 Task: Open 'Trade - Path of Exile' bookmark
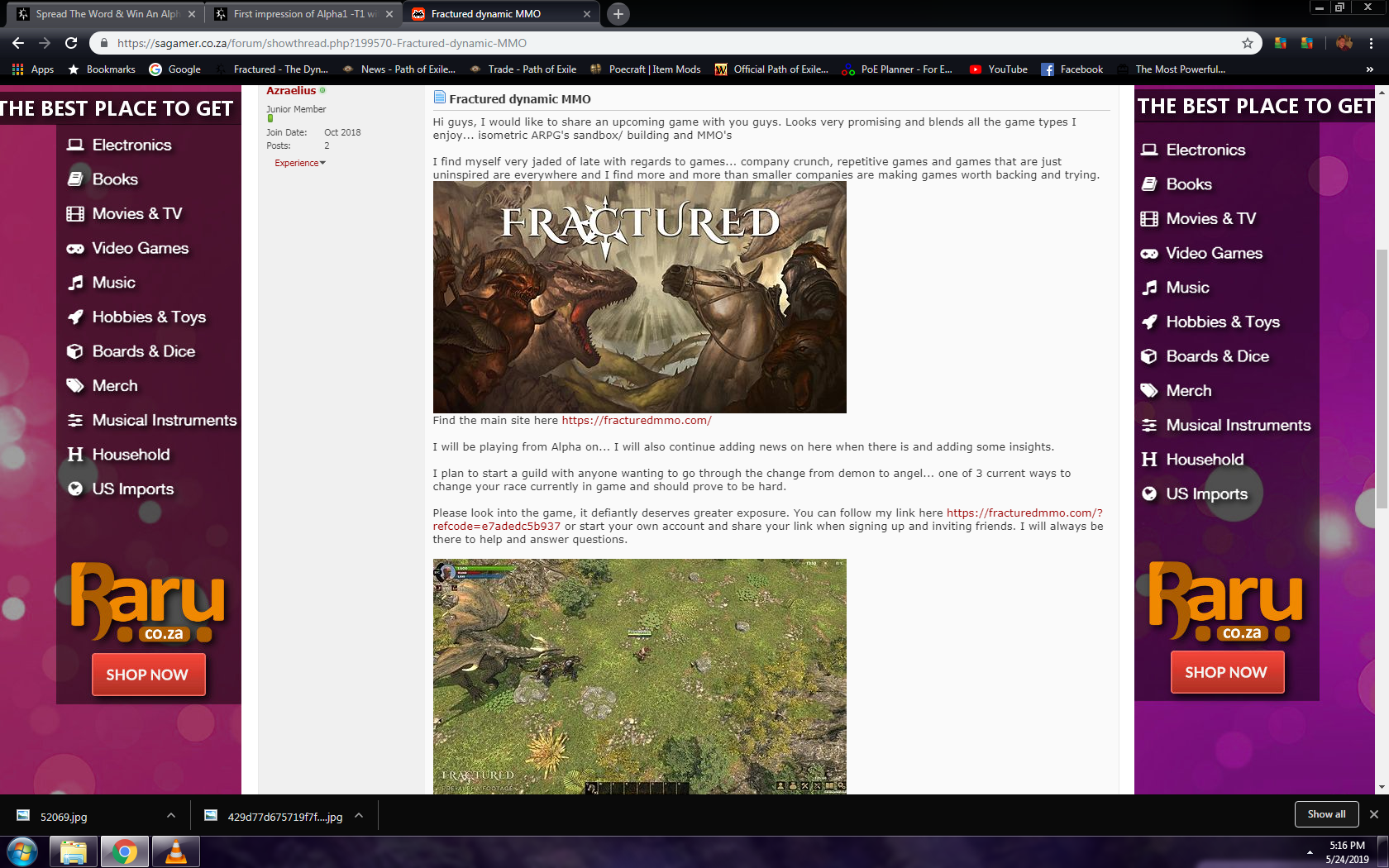click(x=523, y=69)
